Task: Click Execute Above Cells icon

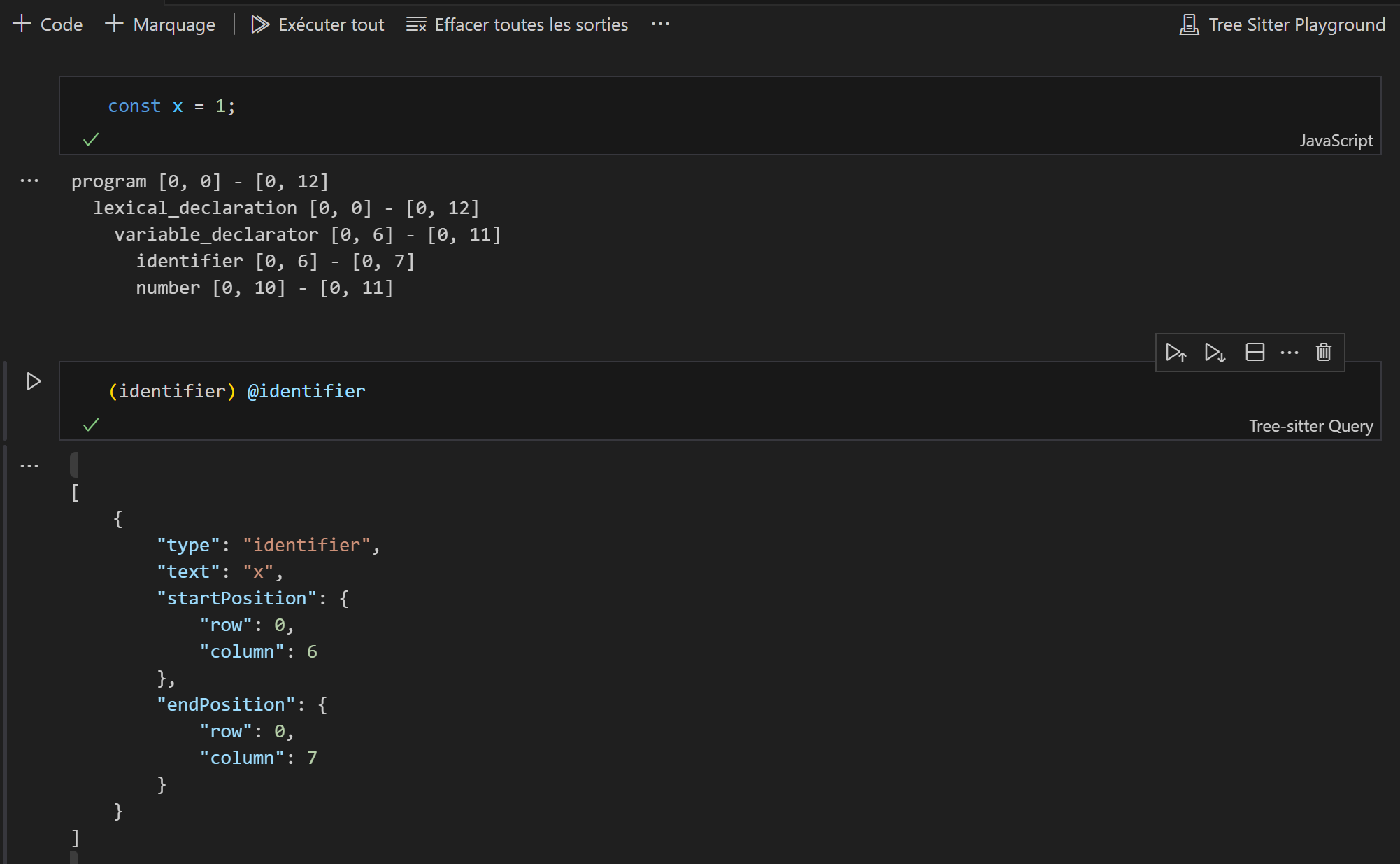Action: click(x=1176, y=353)
